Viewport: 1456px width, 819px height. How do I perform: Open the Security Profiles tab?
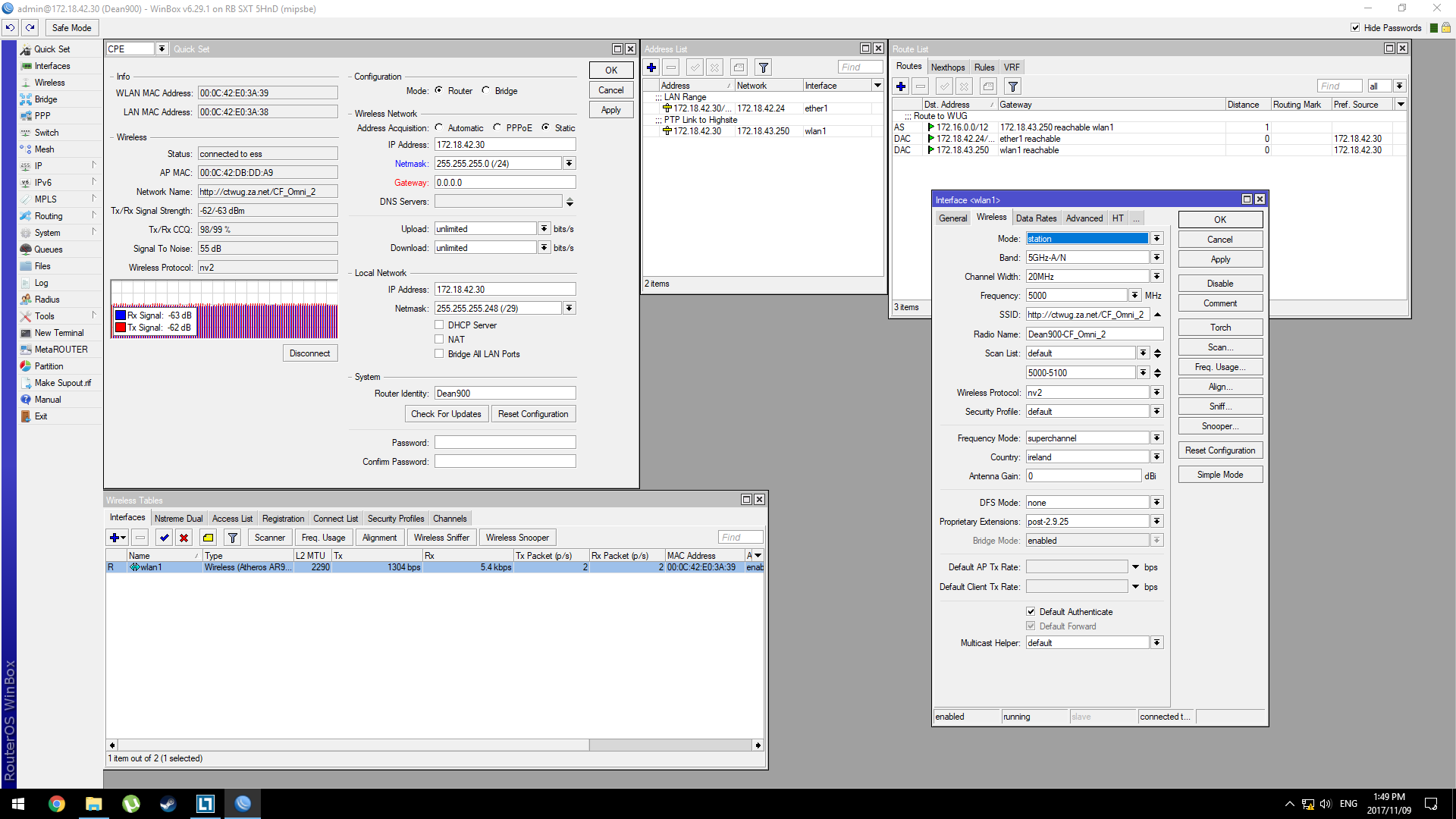pyautogui.click(x=395, y=519)
